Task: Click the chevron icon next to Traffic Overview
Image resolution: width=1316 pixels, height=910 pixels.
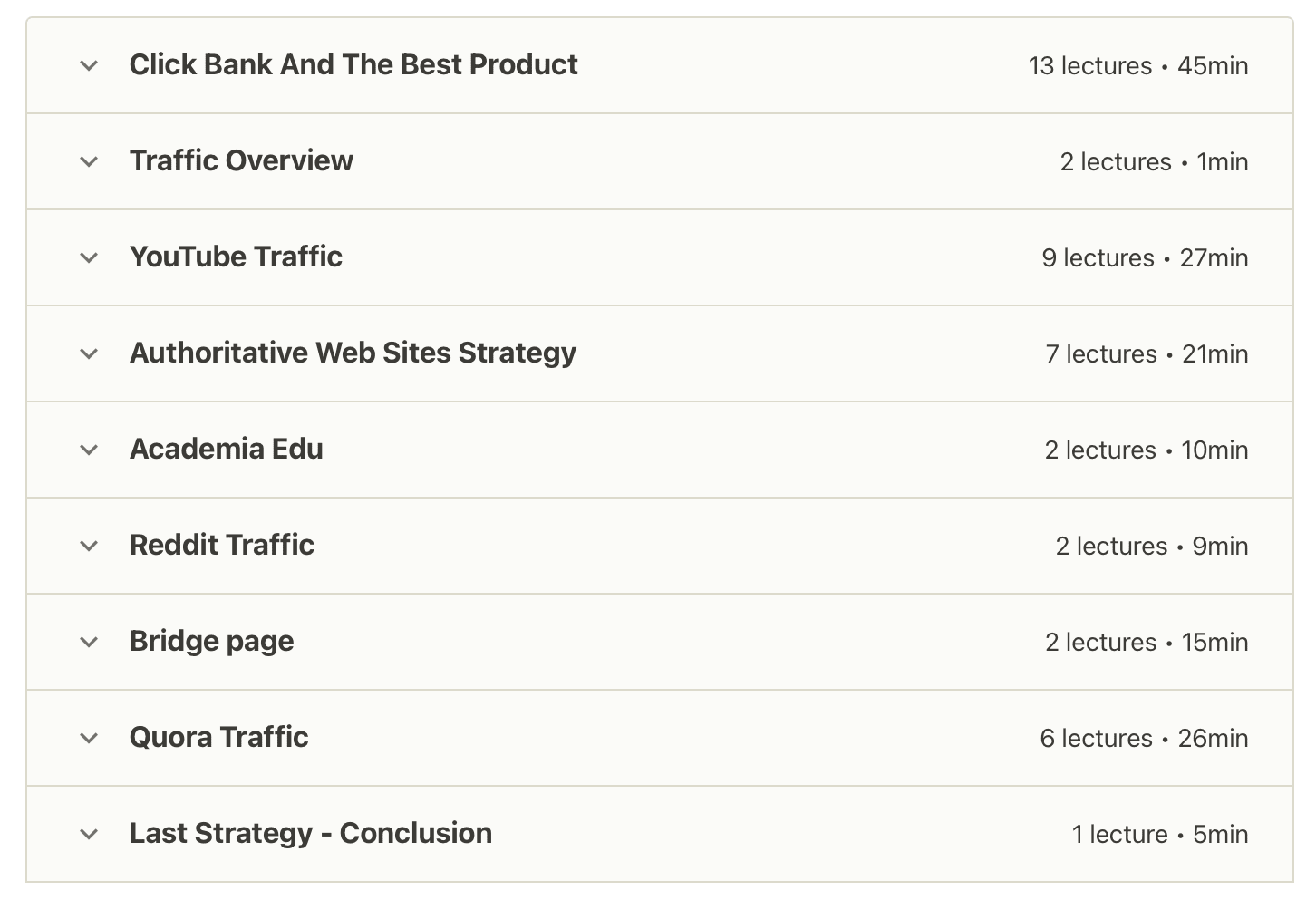Action: click(x=89, y=161)
